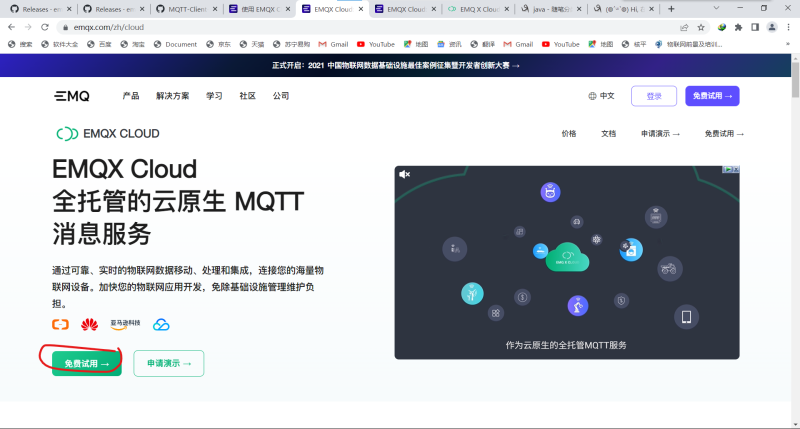Switch to the Hi tab
The image size is (800, 429).
[623, 9]
